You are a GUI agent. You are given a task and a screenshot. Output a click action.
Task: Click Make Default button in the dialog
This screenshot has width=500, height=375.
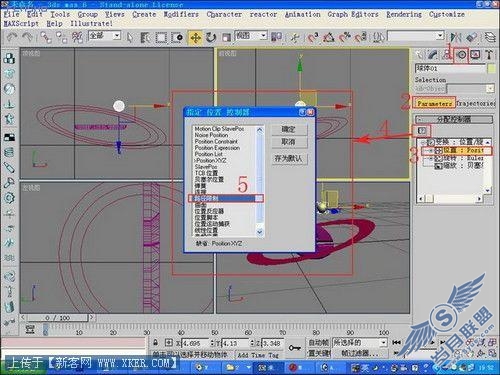pos(289,158)
